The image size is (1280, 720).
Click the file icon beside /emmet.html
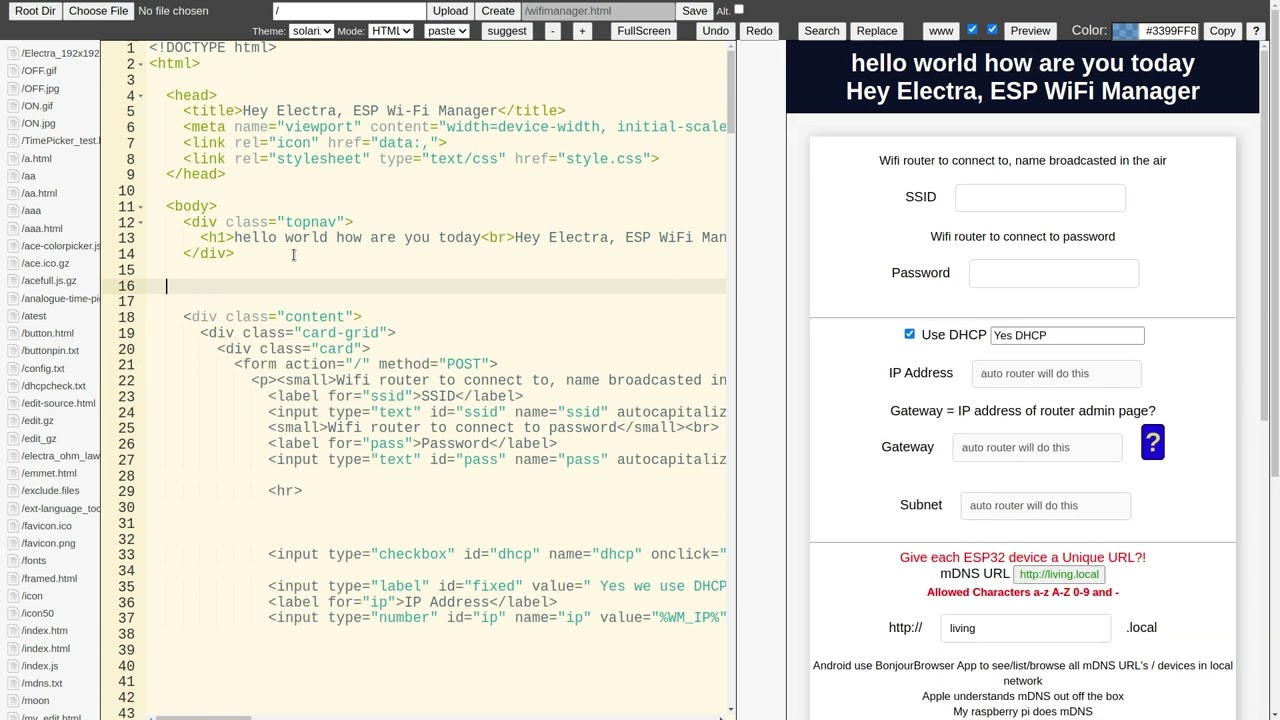tap(13, 473)
